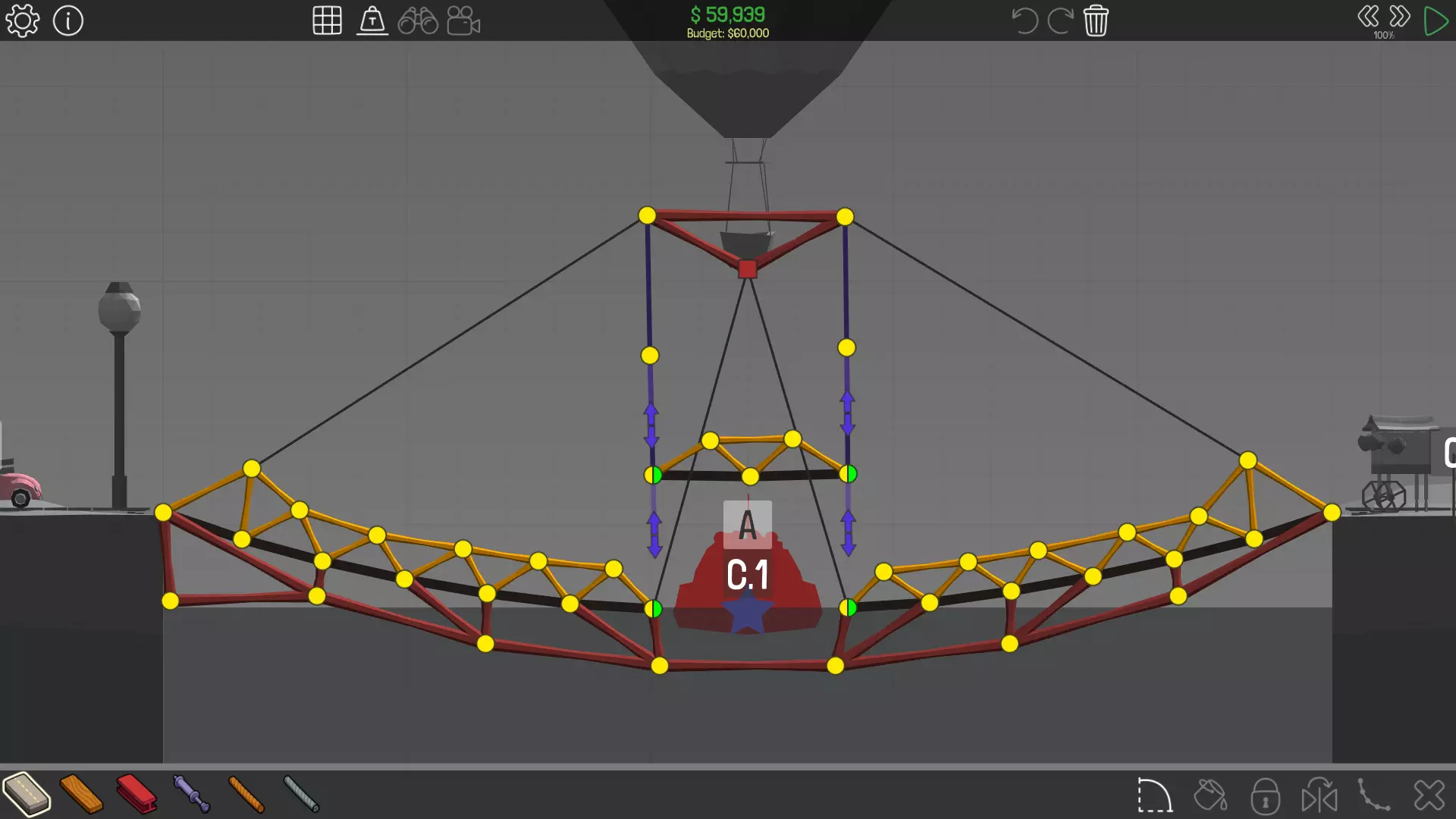Image resolution: width=1456 pixels, height=819 pixels.
Task: Select the road material
Action: click(x=27, y=795)
